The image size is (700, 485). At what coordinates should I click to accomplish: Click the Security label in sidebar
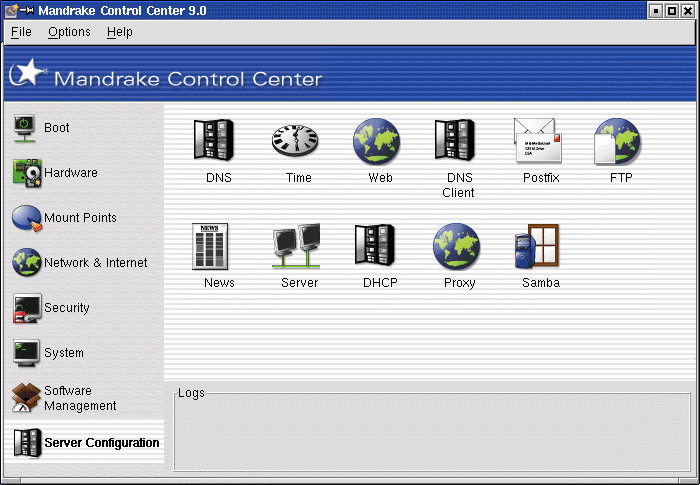pyautogui.click(x=67, y=308)
